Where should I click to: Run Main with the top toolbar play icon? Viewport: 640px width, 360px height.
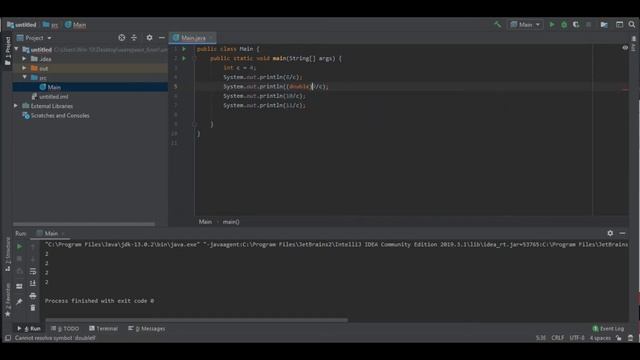[x=552, y=25]
